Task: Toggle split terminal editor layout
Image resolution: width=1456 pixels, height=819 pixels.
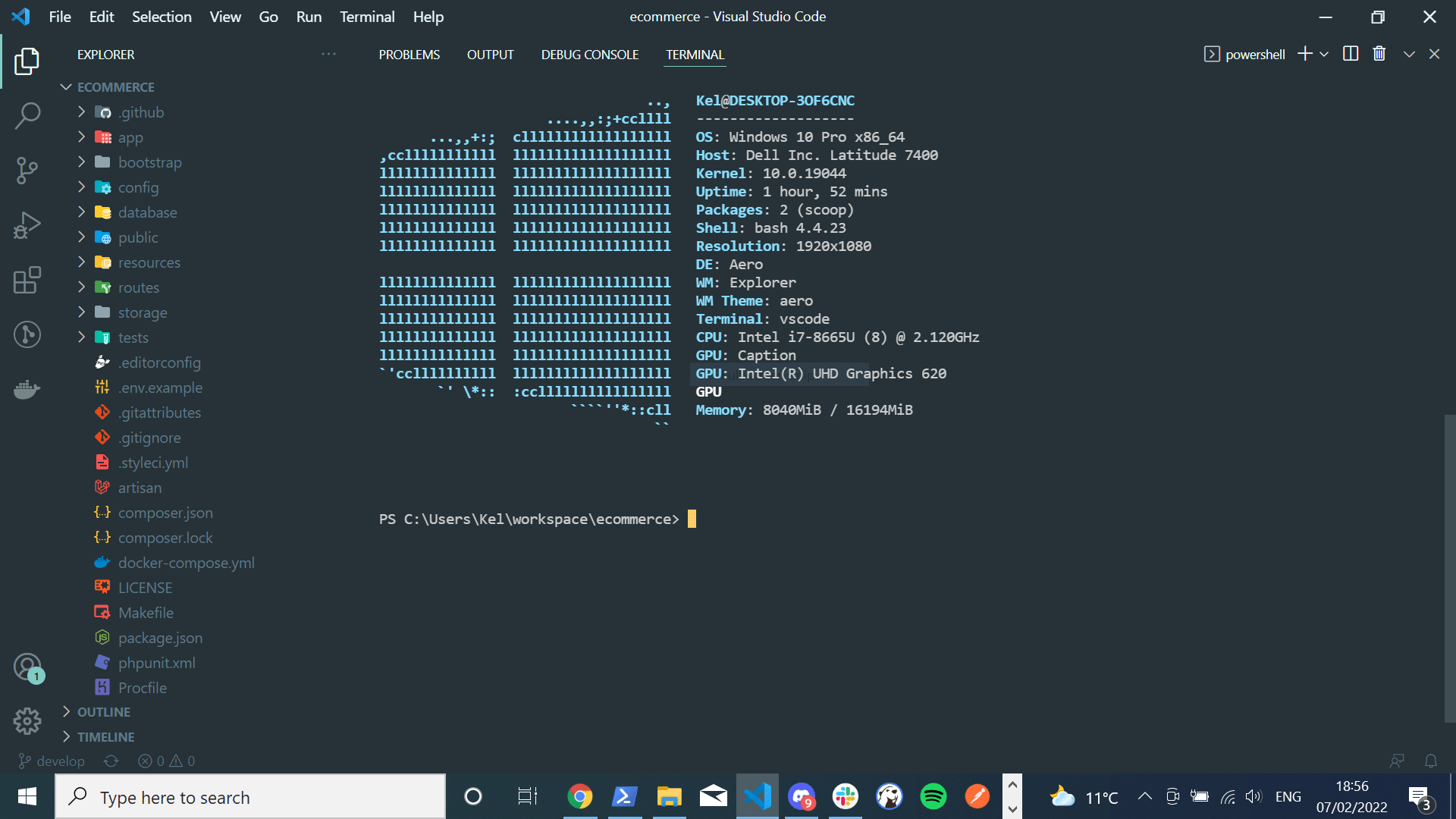Action: click(x=1350, y=54)
